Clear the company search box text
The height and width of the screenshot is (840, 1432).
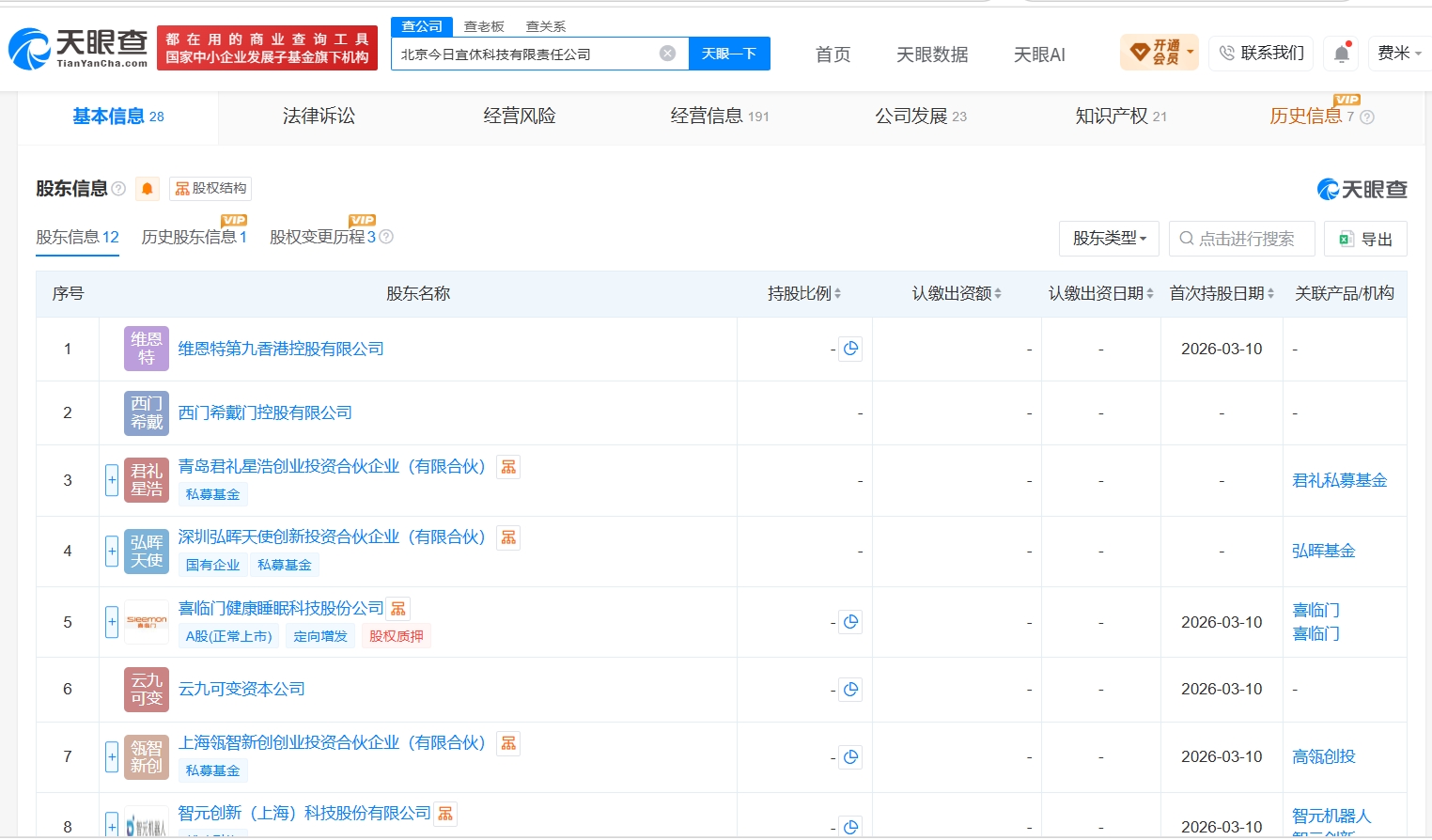667,54
